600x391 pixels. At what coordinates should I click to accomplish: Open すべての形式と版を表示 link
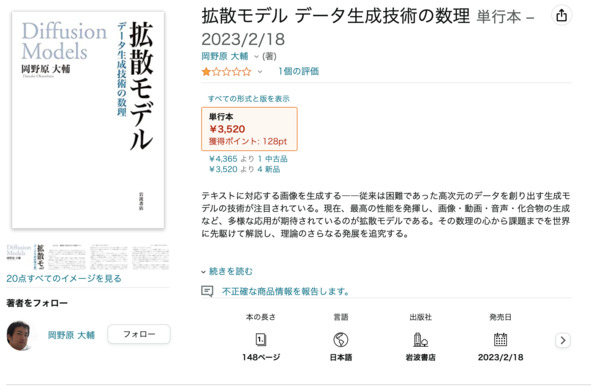249,99
